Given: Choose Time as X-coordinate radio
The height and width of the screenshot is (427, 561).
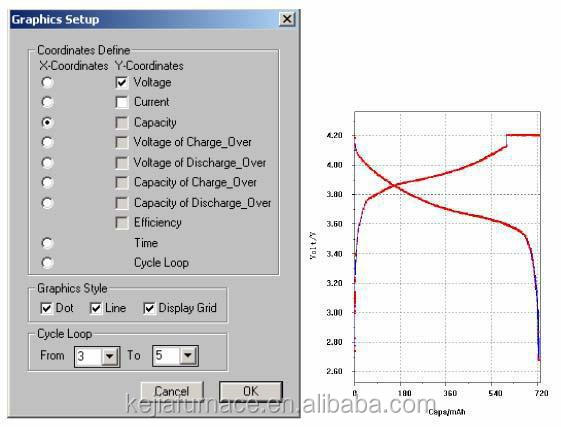Looking at the screenshot, I should (47, 243).
